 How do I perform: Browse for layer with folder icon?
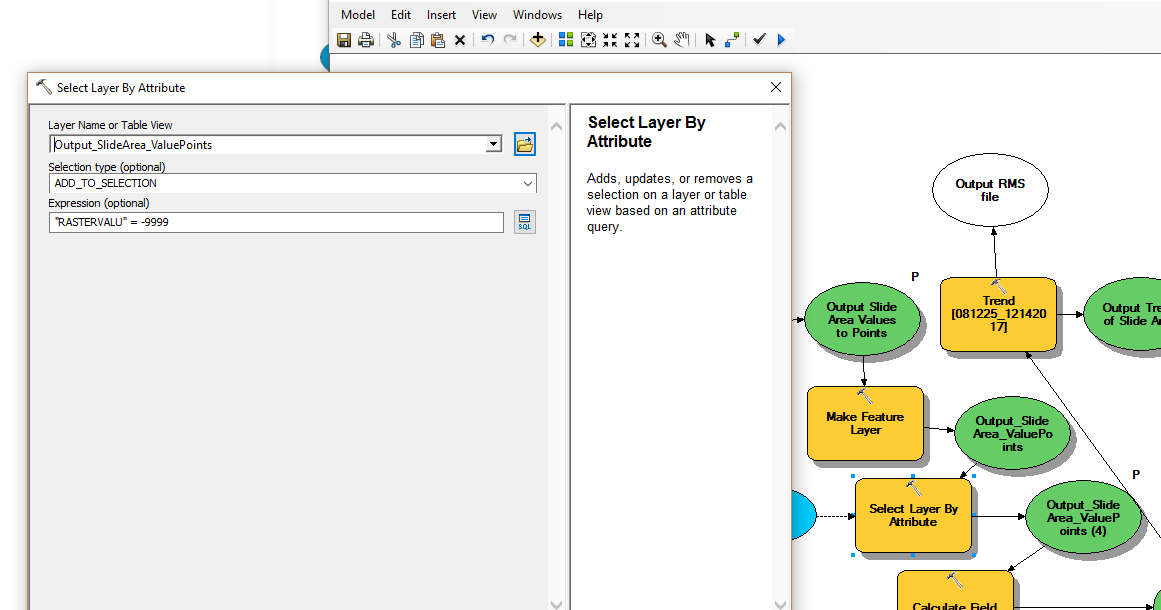525,144
